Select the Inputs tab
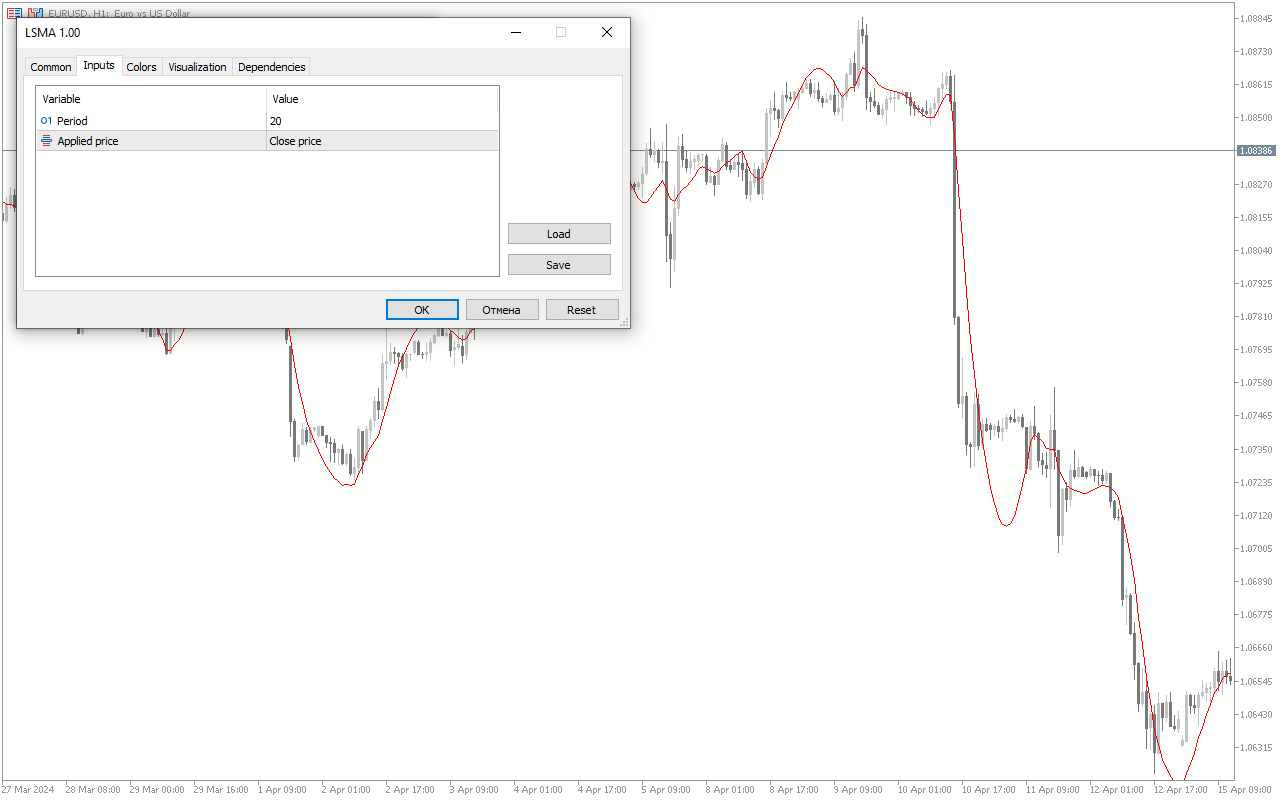 tap(99, 65)
